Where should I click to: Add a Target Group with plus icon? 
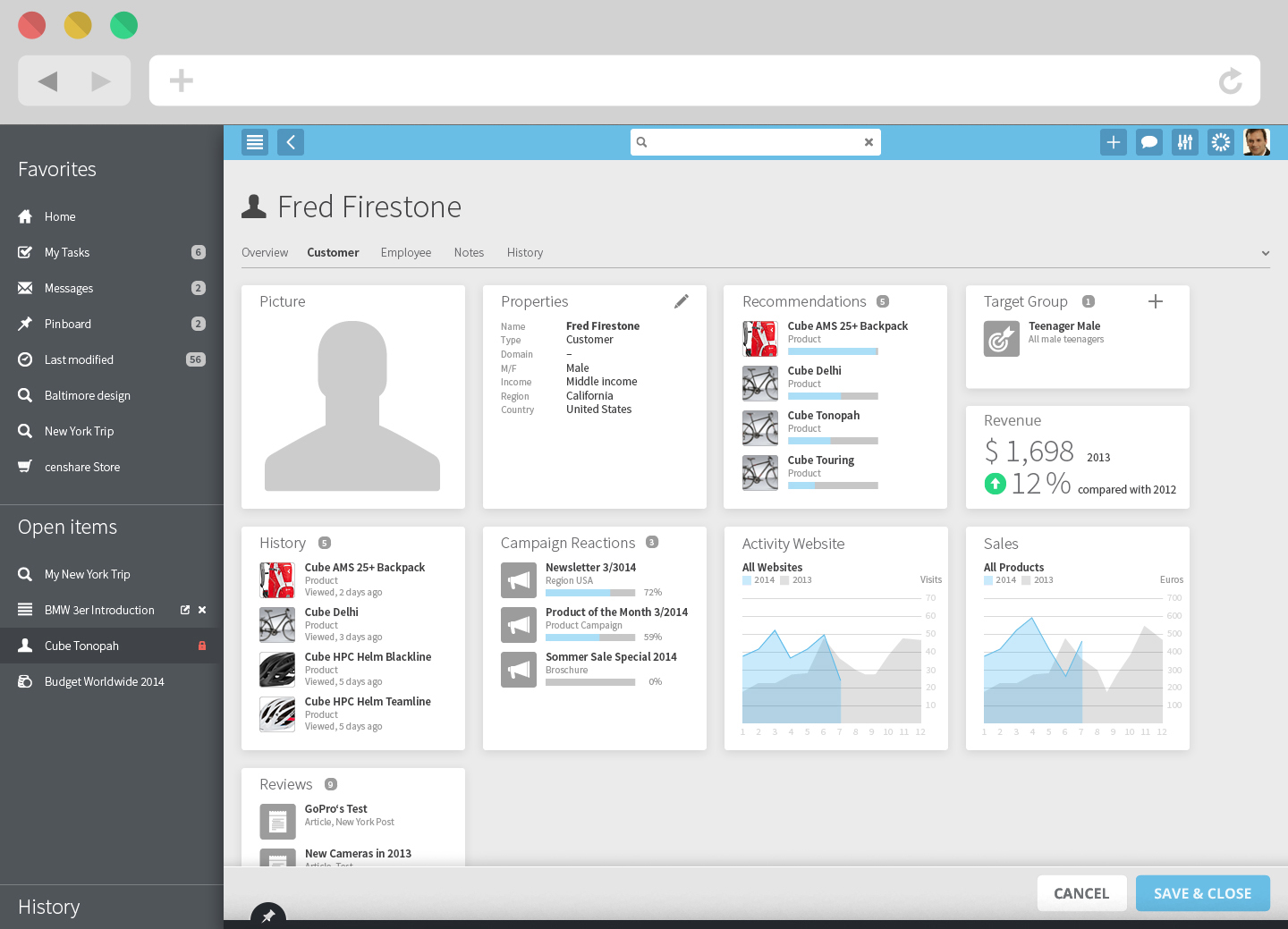click(1156, 301)
